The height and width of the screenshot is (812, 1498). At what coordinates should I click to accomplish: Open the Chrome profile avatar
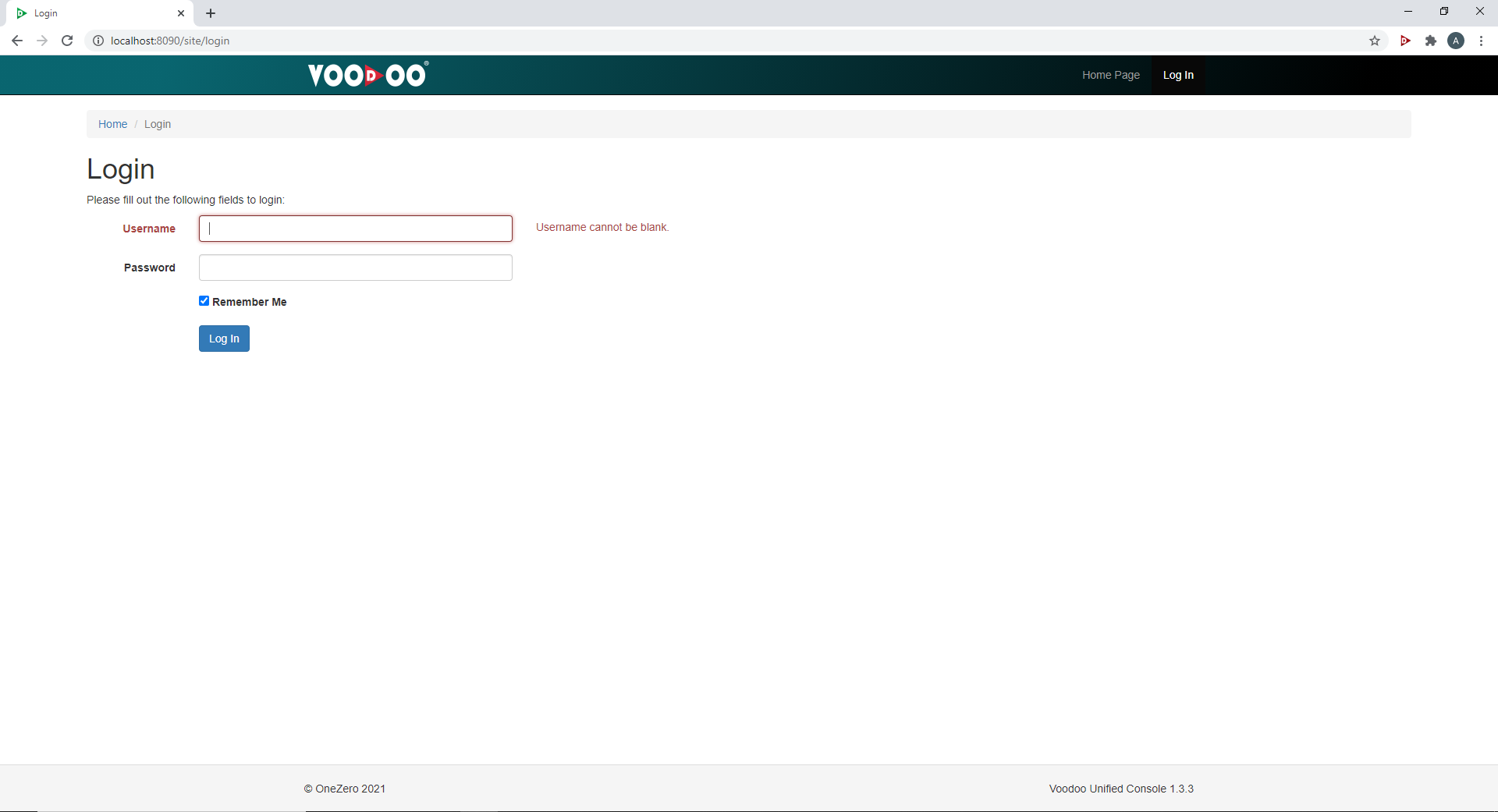pyautogui.click(x=1456, y=41)
